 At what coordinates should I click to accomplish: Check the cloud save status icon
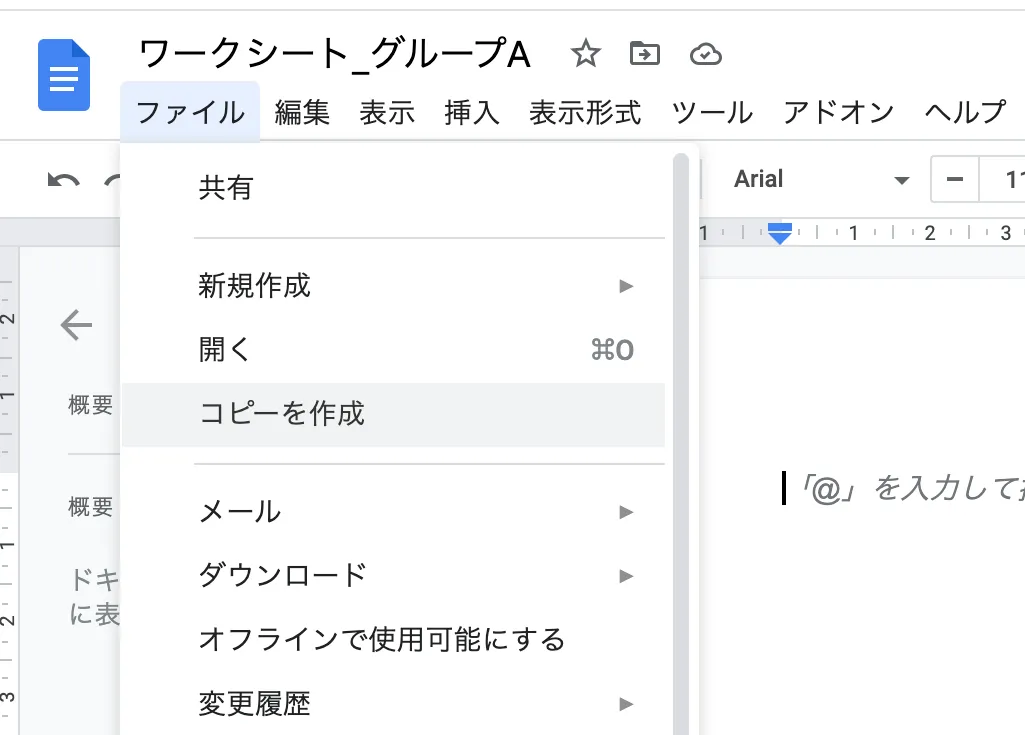tap(706, 54)
